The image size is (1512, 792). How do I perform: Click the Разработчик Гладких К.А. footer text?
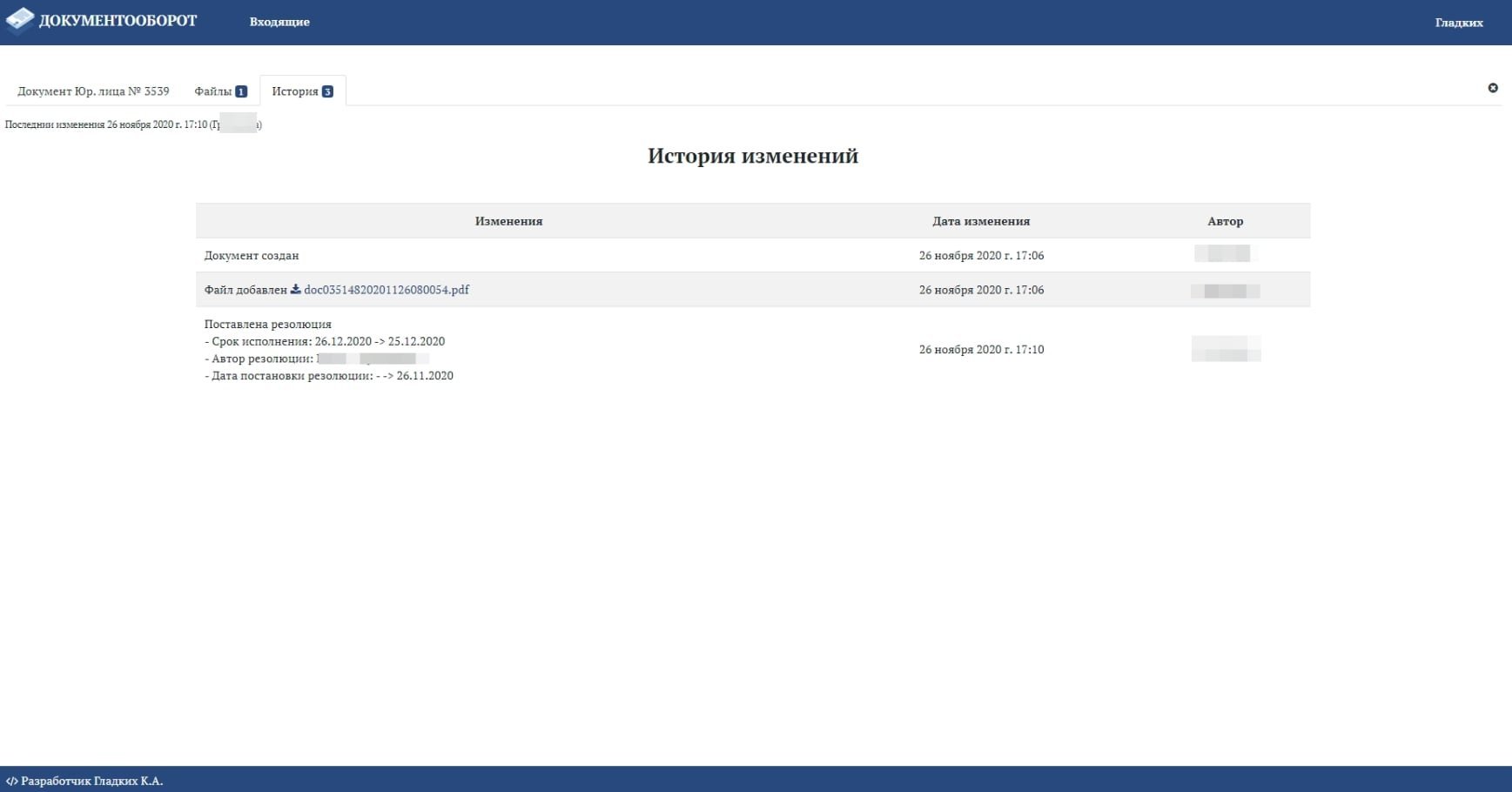(91, 781)
